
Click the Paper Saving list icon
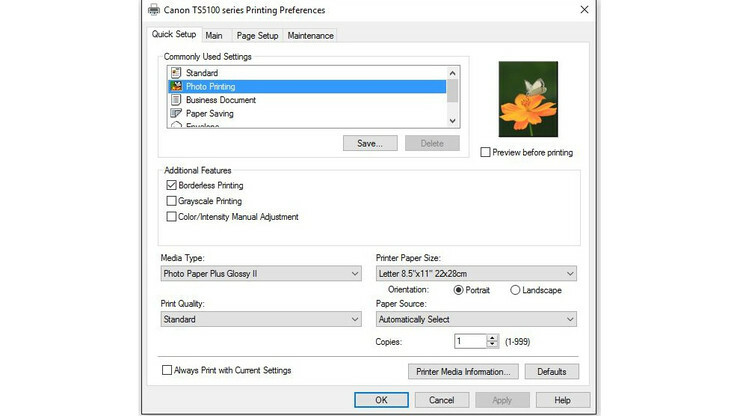[x=176, y=113]
